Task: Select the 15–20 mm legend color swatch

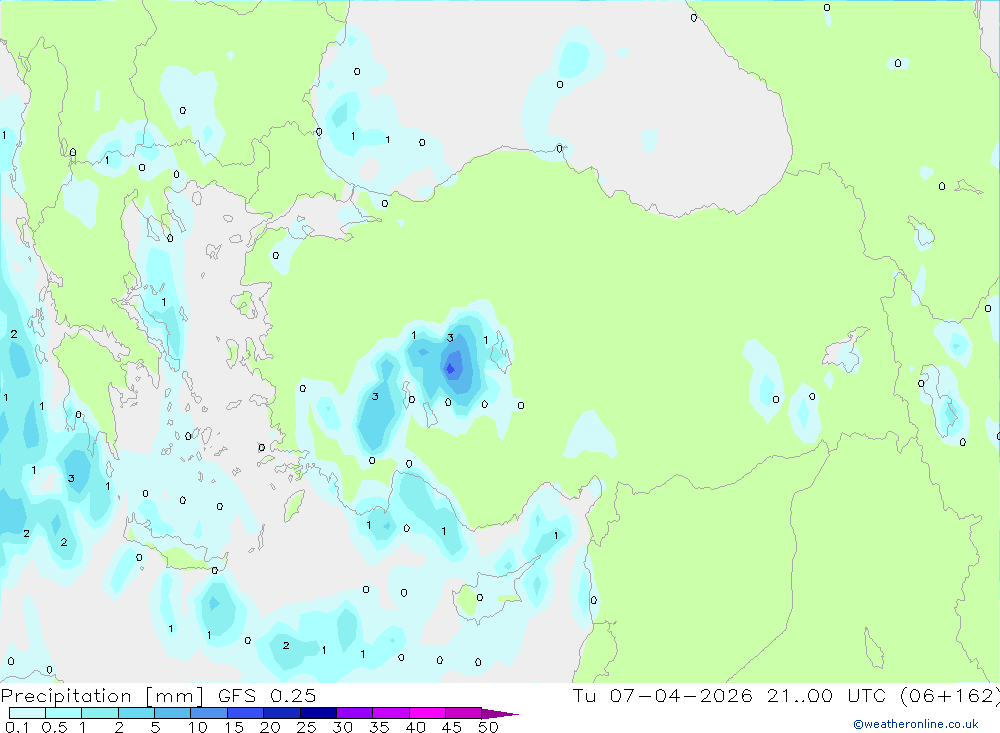Action: coord(246,713)
